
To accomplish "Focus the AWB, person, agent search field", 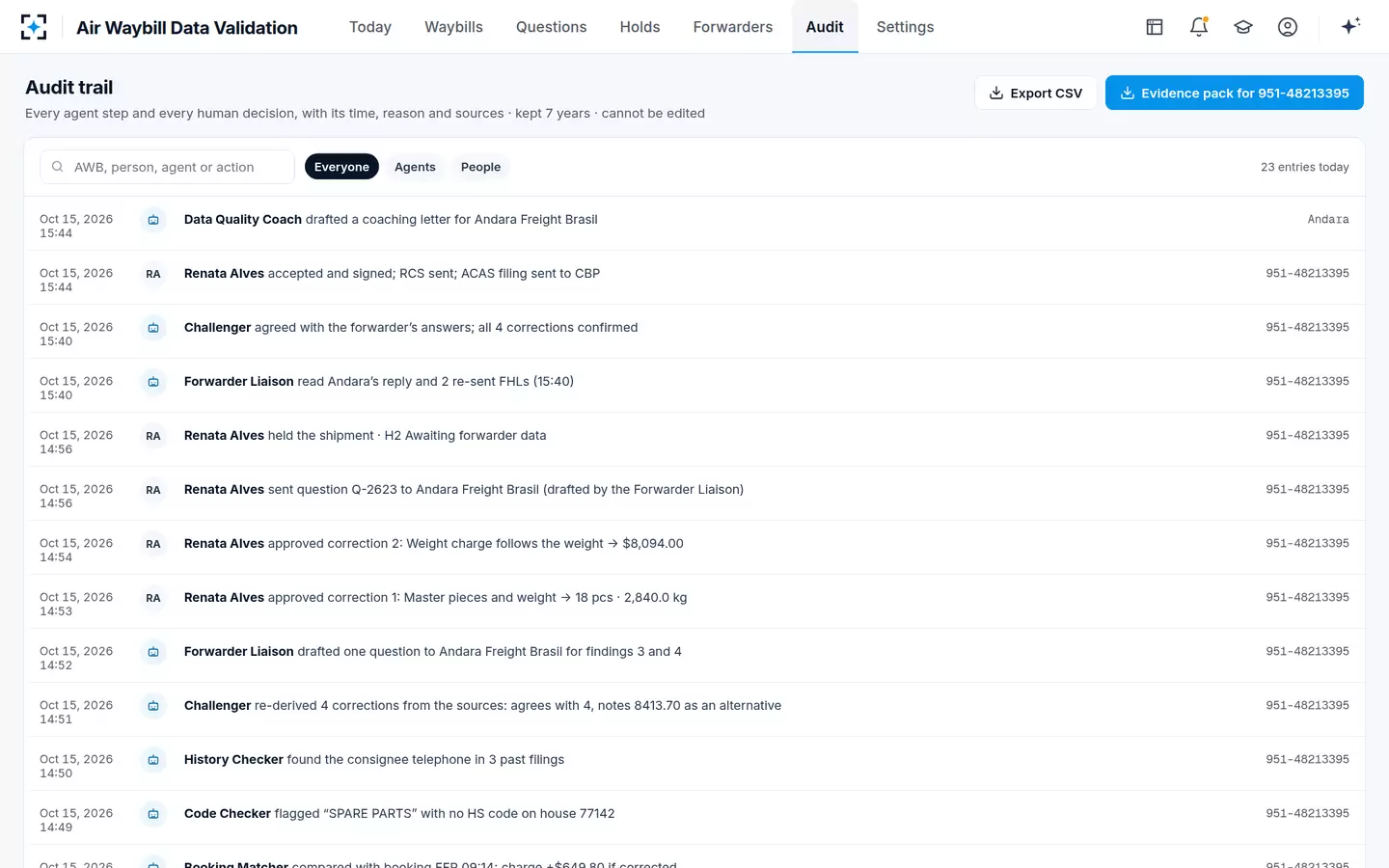I will coord(167,167).
